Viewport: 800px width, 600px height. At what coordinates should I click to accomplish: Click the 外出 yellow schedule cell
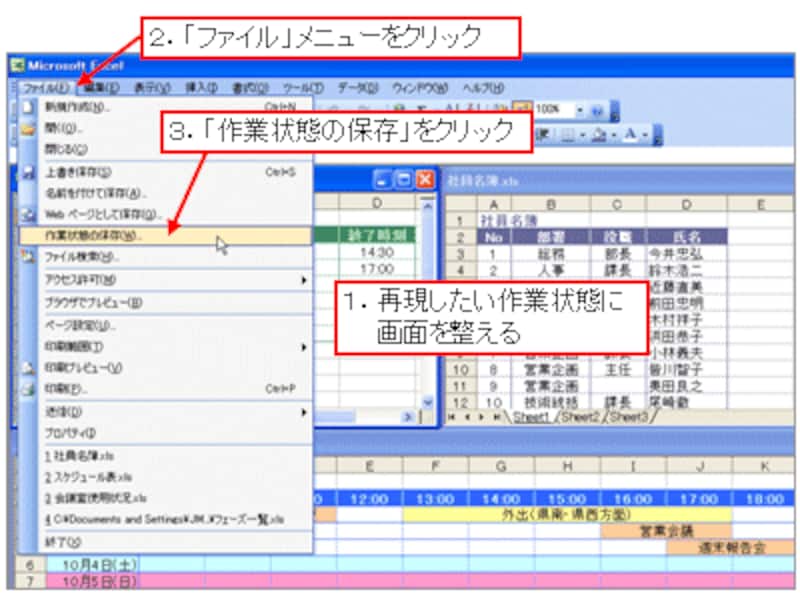[x=567, y=514]
